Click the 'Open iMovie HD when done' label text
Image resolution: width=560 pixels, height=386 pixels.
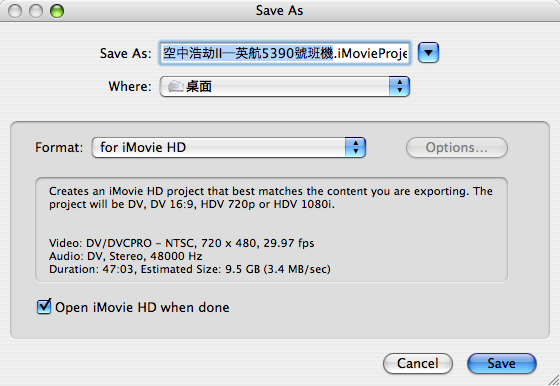pos(142,307)
